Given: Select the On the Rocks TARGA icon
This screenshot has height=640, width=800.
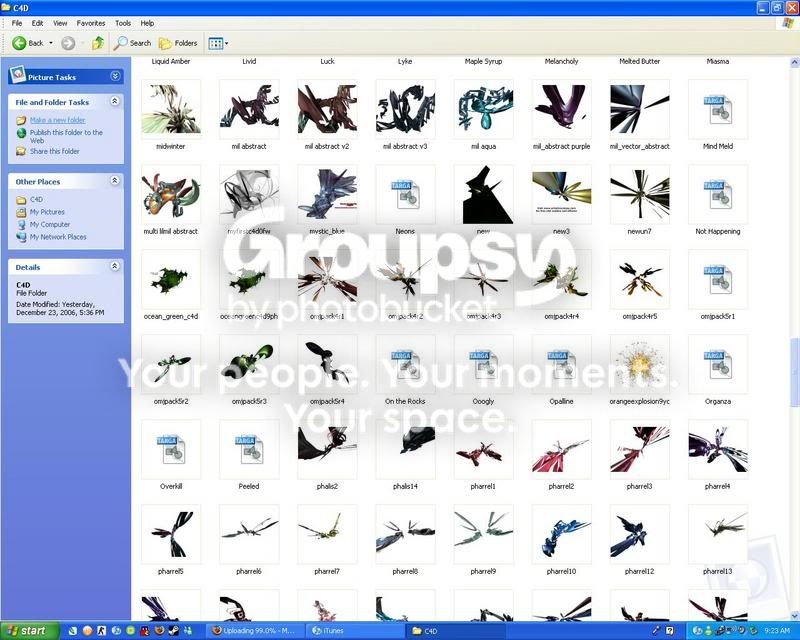Looking at the screenshot, I should [x=405, y=364].
